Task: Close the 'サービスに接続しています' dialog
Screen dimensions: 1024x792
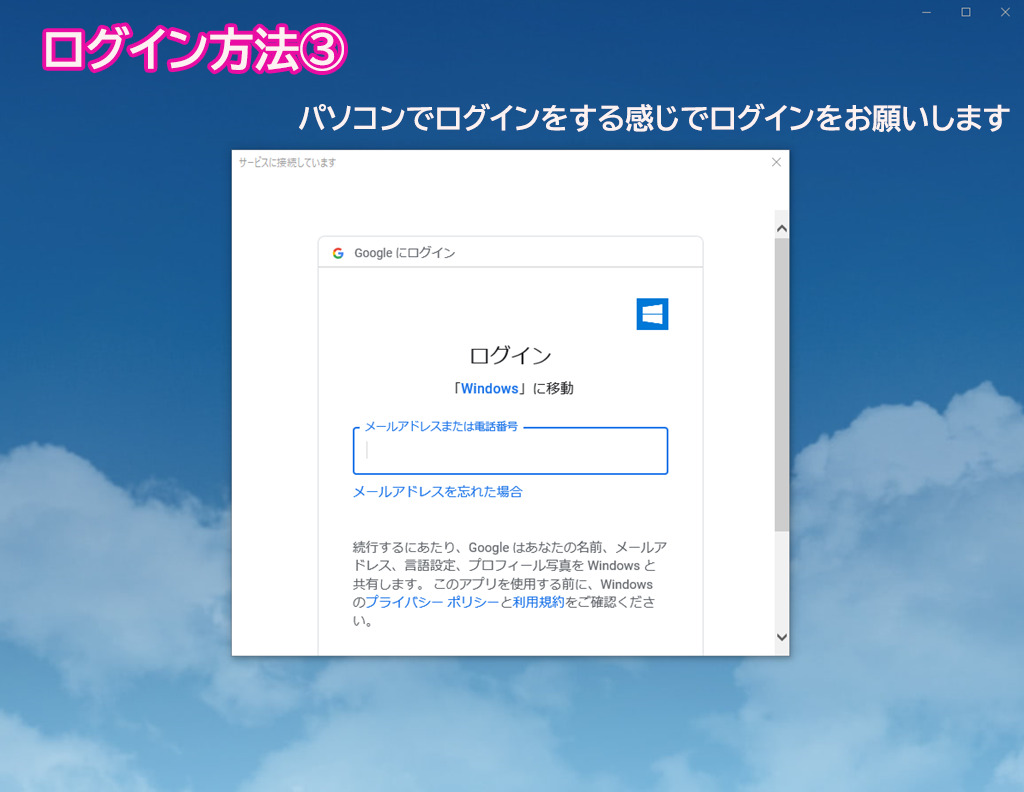Action: (x=776, y=162)
